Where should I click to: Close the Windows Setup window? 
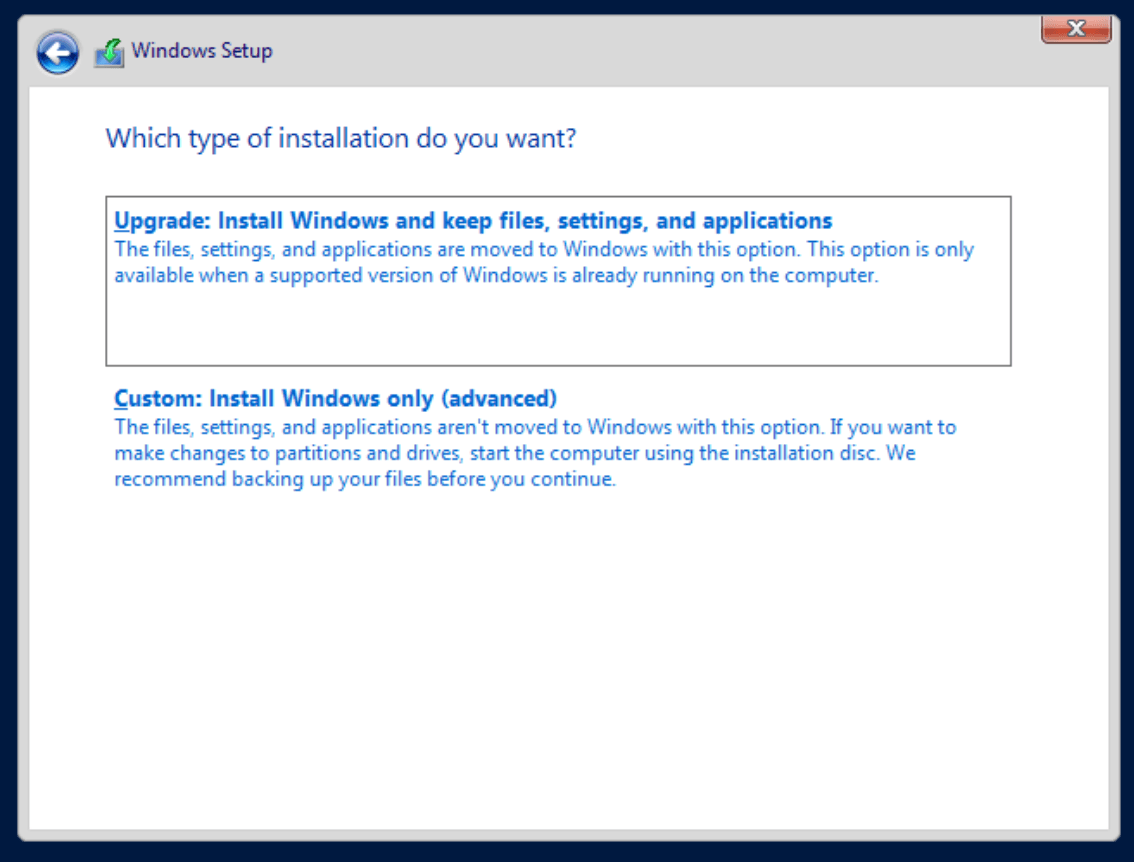[1076, 29]
